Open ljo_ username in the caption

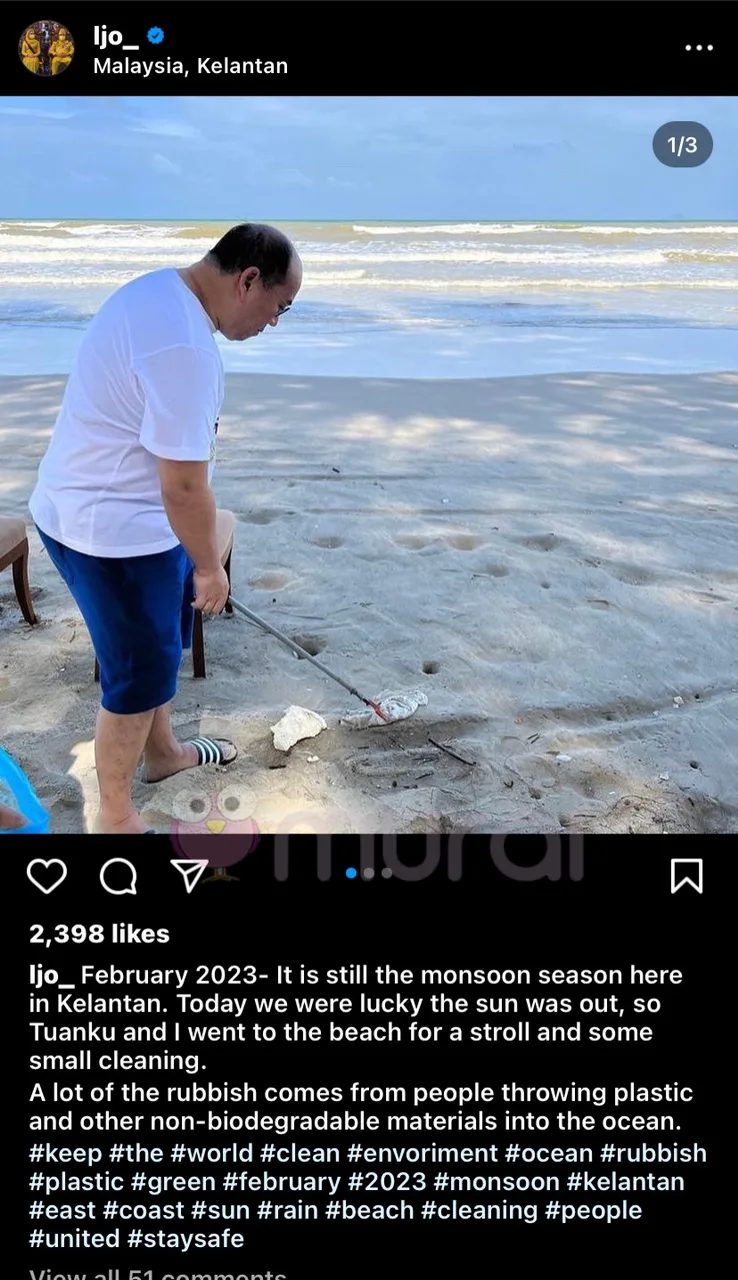(x=52, y=975)
